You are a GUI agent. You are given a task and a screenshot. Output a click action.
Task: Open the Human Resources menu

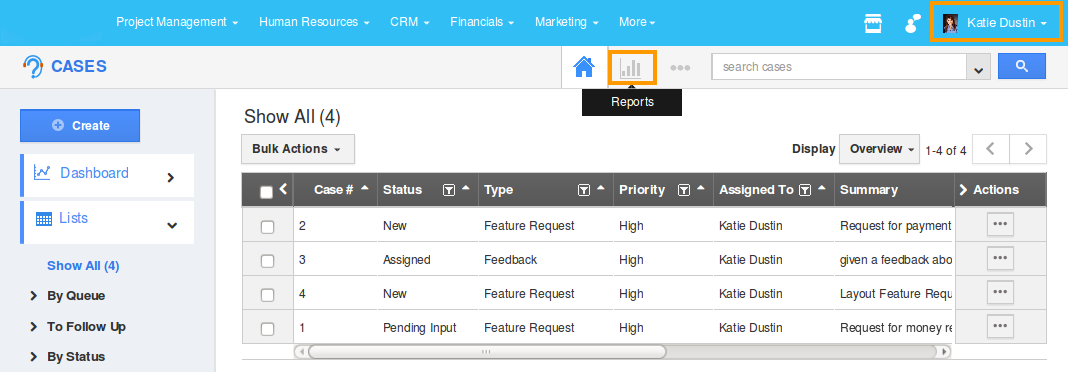[x=314, y=22]
